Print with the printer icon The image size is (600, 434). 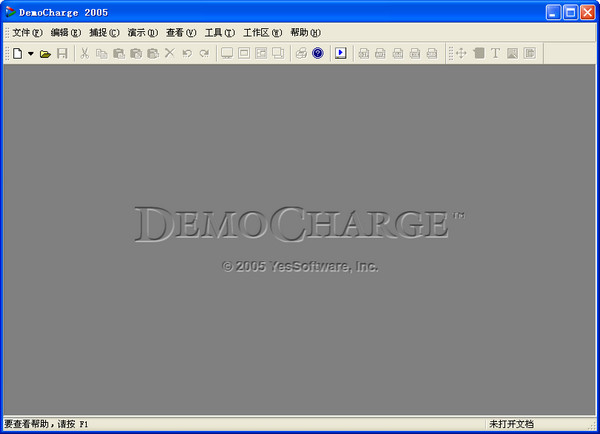click(301, 53)
